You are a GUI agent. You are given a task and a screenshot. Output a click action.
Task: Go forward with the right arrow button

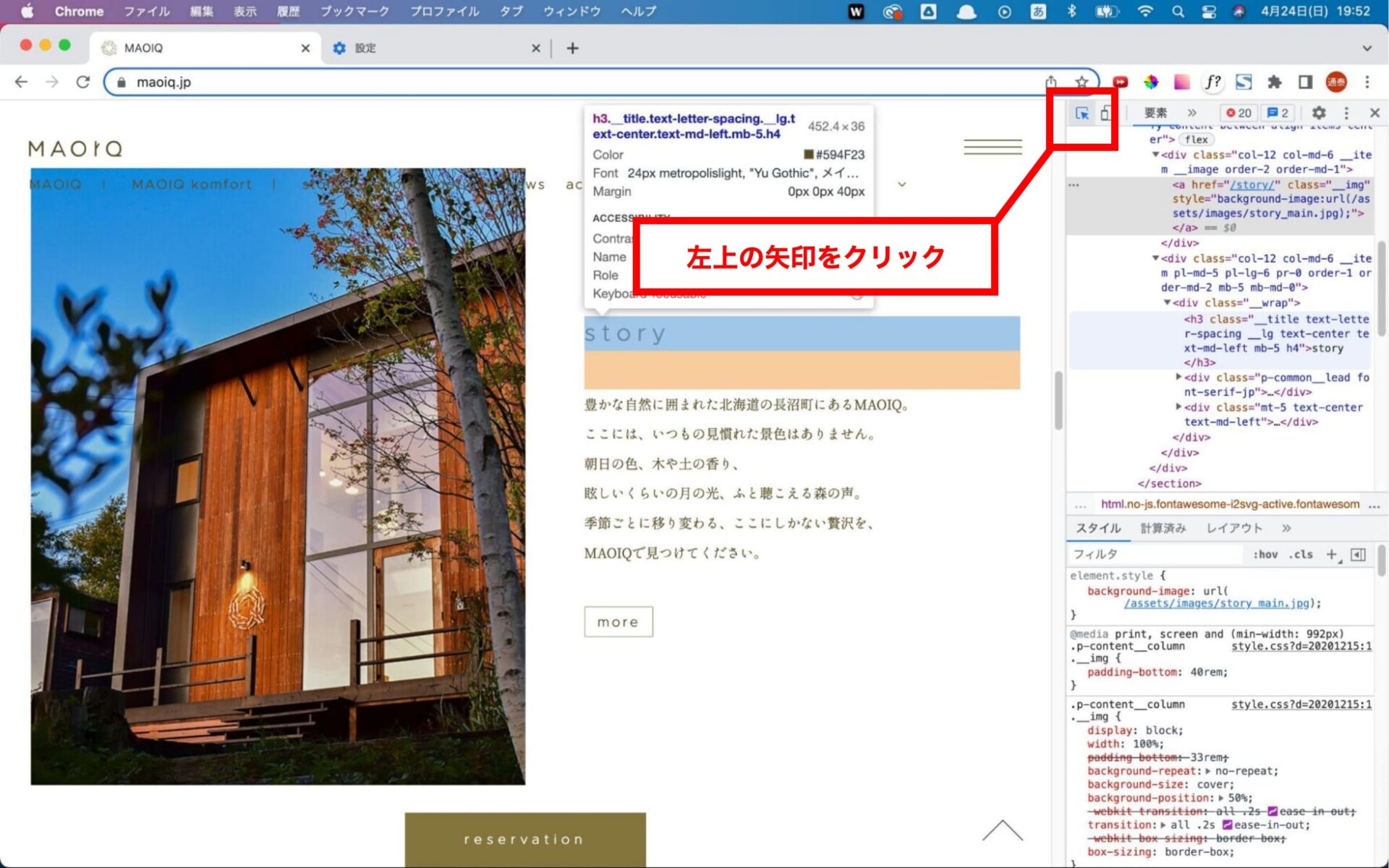(x=52, y=82)
